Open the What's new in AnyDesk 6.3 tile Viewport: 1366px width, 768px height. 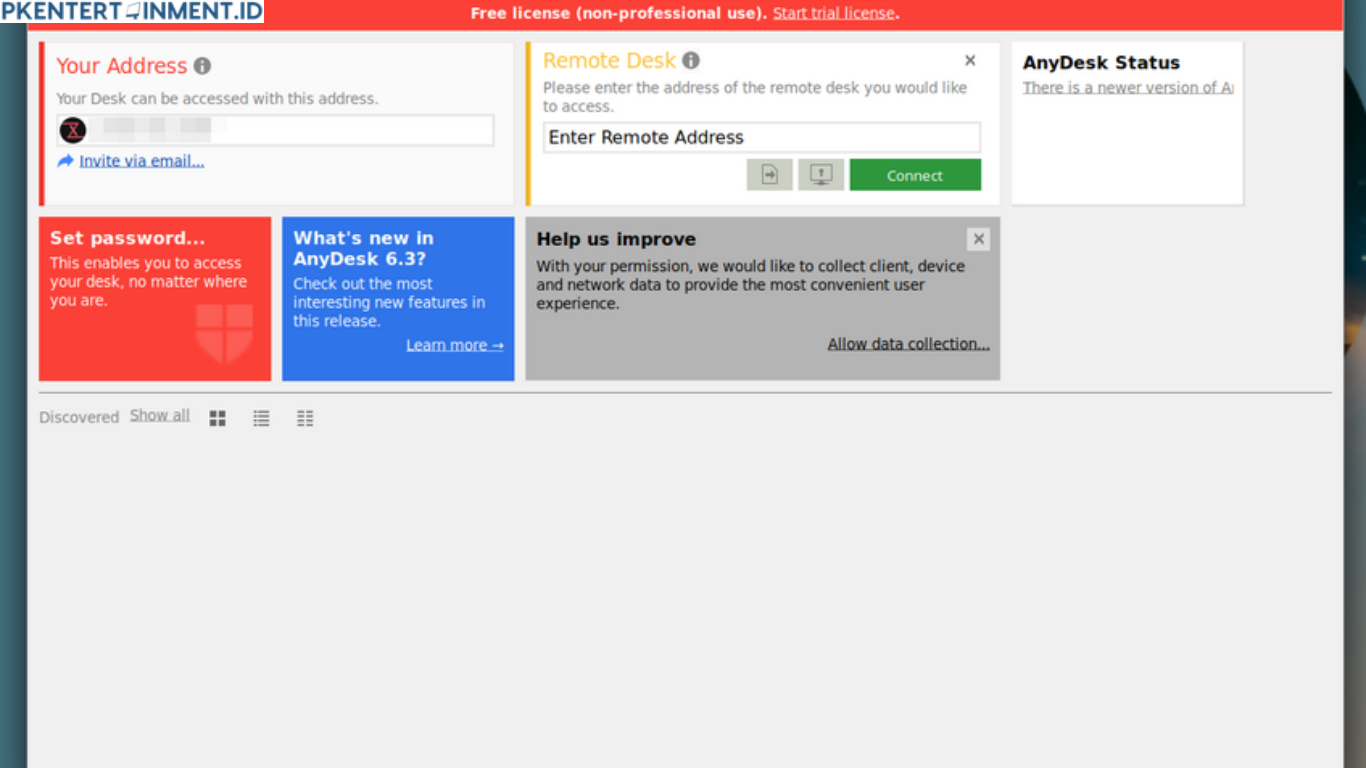point(398,299)
